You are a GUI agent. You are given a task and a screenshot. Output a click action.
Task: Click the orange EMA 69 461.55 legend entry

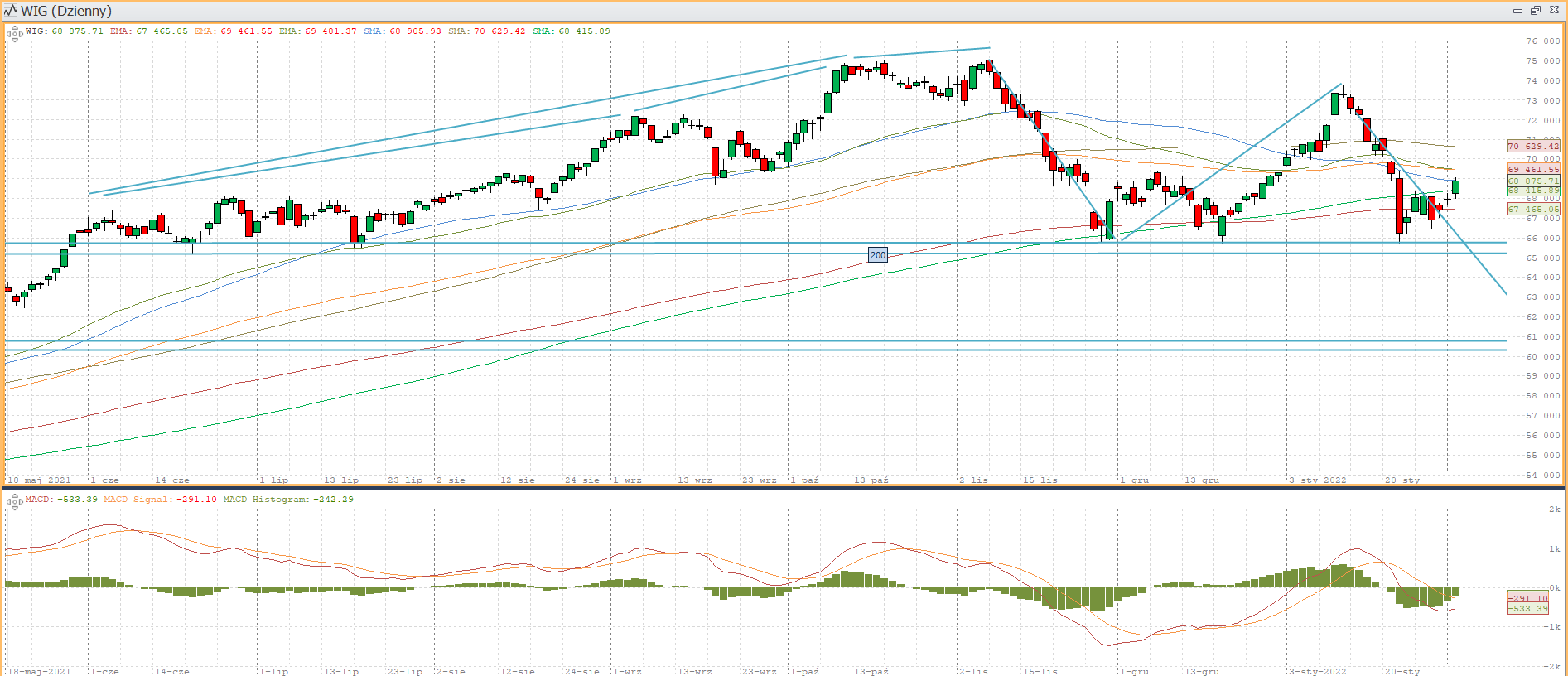click(234, 31)
